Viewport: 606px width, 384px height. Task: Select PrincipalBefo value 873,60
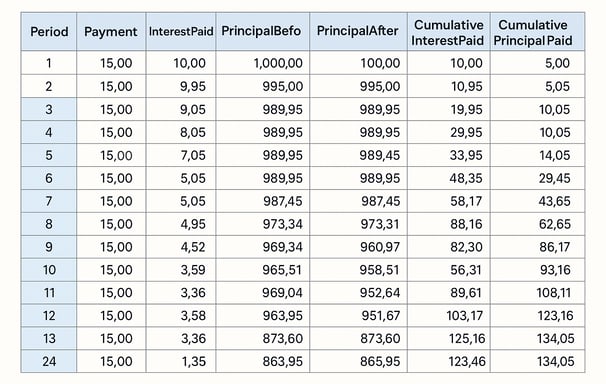[x=262, y=338]
